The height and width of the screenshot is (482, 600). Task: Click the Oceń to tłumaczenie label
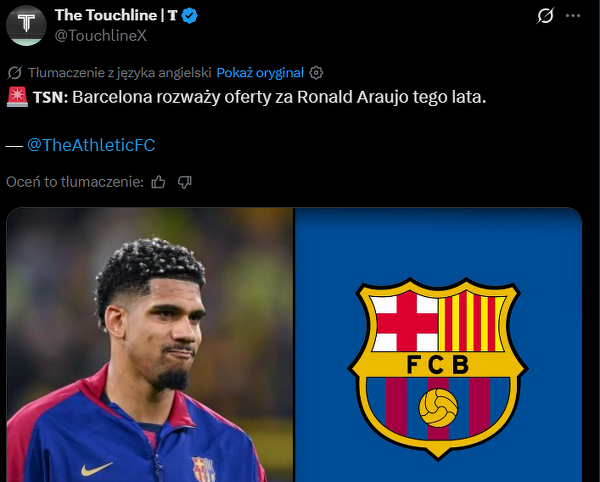(75, 182)
